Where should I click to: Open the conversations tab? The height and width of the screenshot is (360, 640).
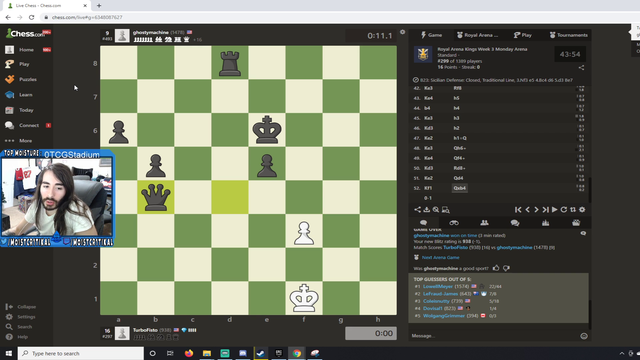pyautogui.click(x=515, y=223)
